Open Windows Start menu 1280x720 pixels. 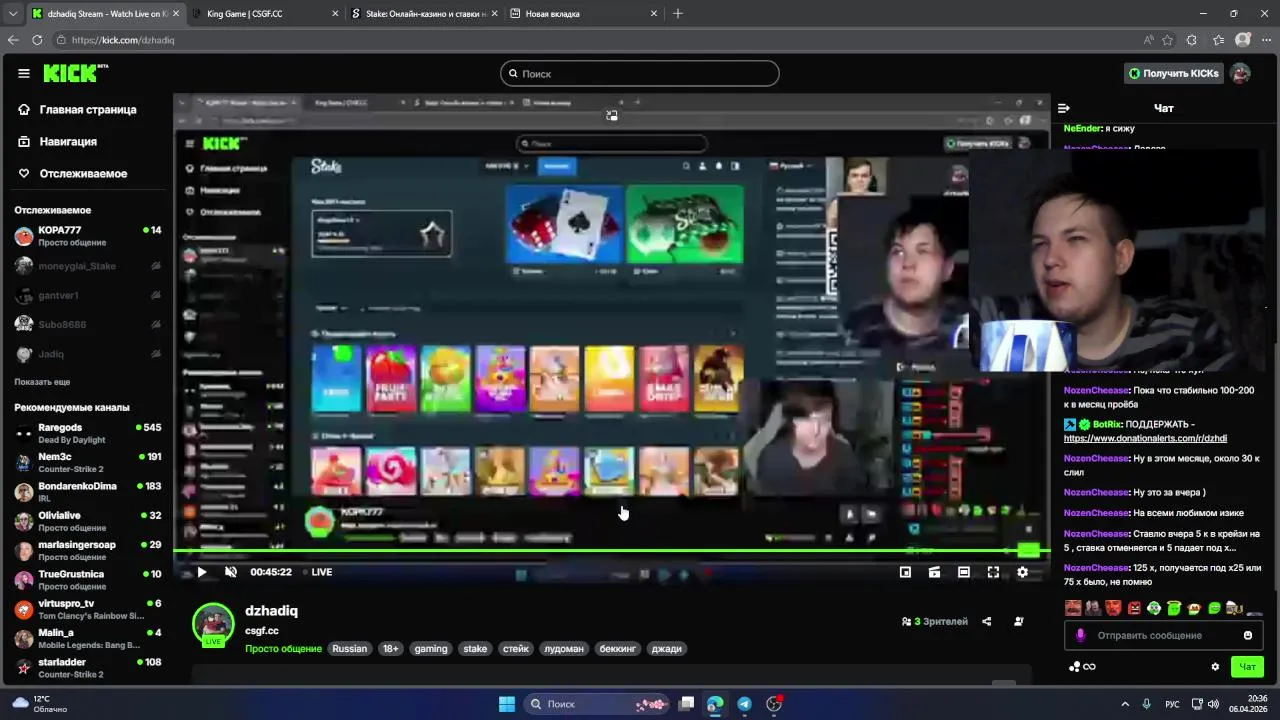(x=507, y=704)
